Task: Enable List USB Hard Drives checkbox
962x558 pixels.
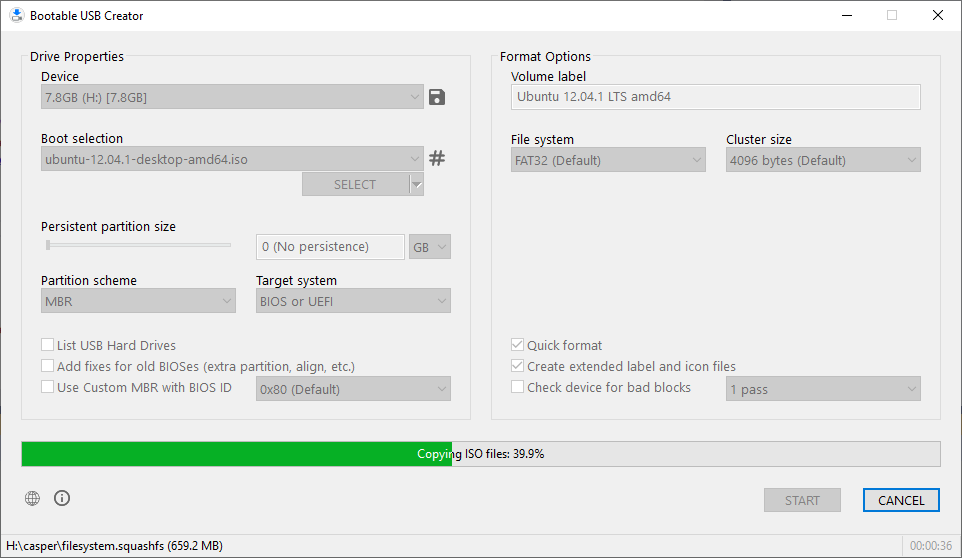Action: (48, 345)
